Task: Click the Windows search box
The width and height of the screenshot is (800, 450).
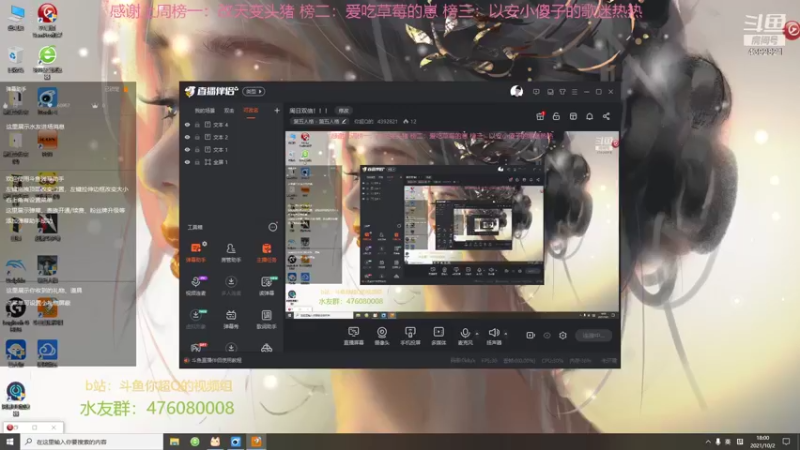Action: (92, 442)
